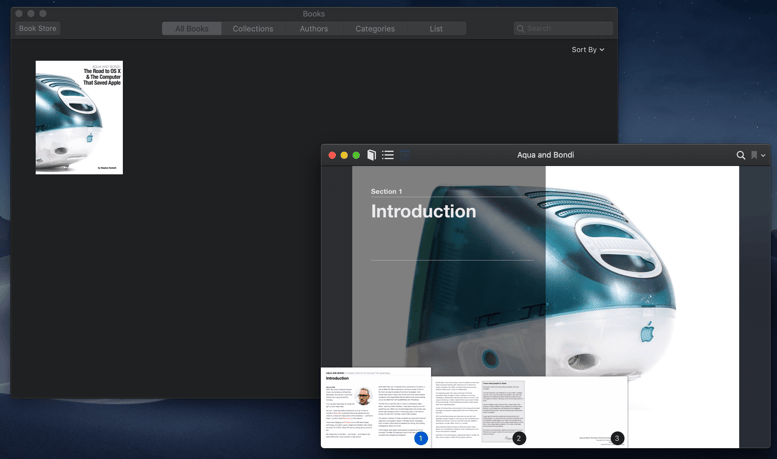Screen dimensions: 777x459
Task: Switch to the Categories tab
Action: [x=375, y=29]
